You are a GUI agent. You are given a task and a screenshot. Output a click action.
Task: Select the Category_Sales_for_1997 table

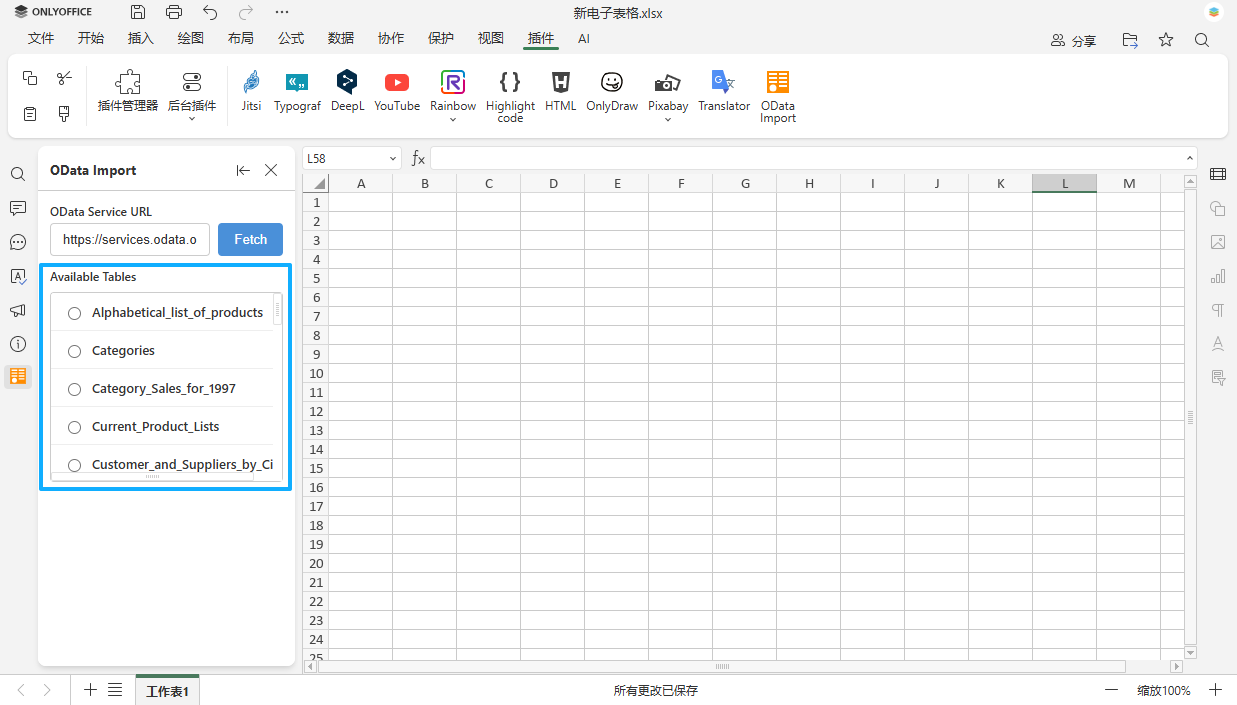point(74,388)
